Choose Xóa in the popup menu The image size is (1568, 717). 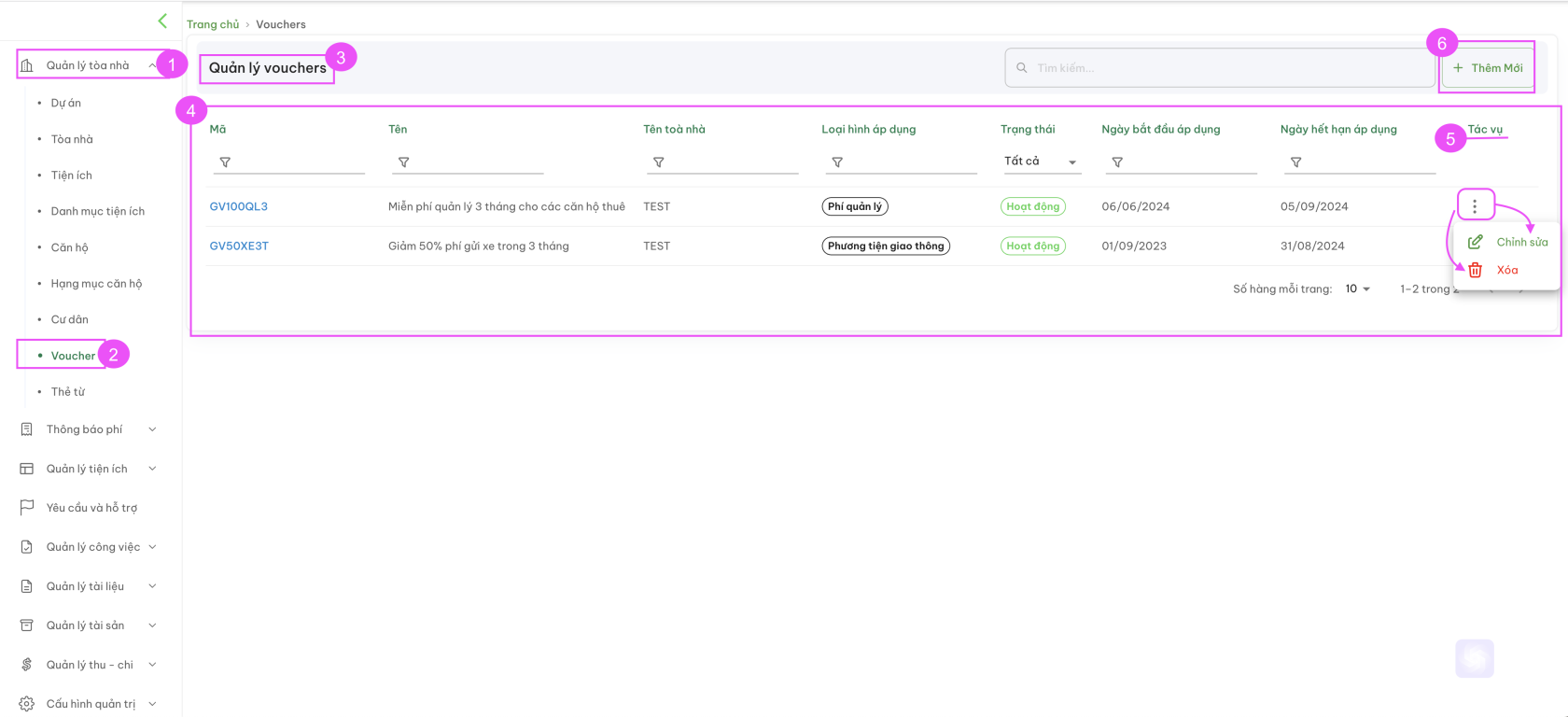click(1507, 270)
